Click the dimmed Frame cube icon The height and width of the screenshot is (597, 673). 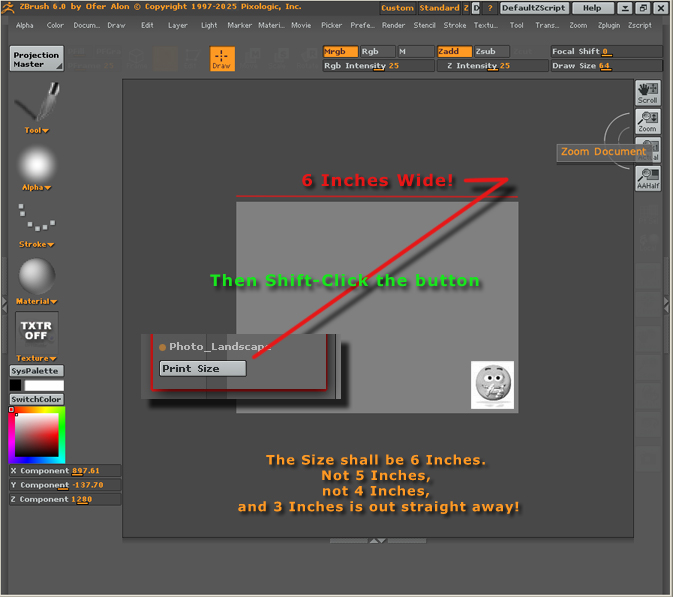point(137,58)
